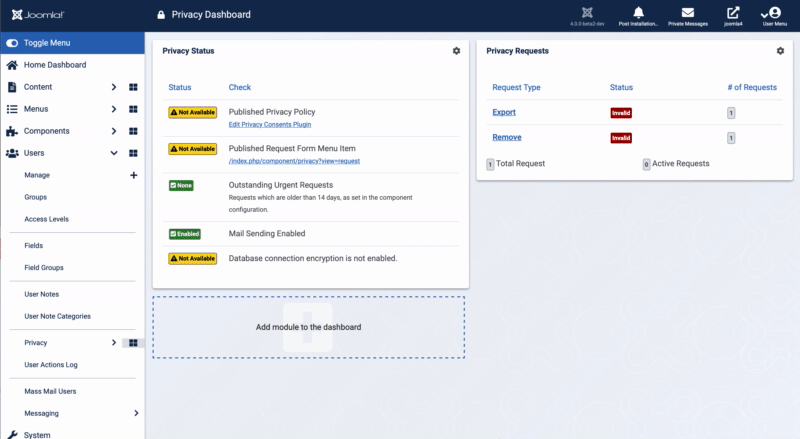
Task: Click Not Available badge for Privacy Policy
Action: [193, 112]
